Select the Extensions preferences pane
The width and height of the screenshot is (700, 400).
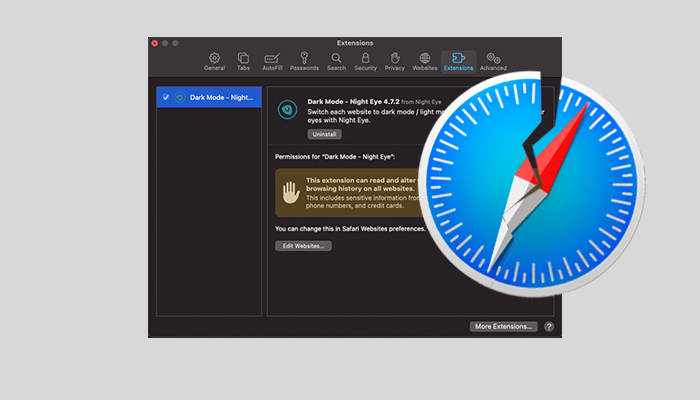pos(458,62)
